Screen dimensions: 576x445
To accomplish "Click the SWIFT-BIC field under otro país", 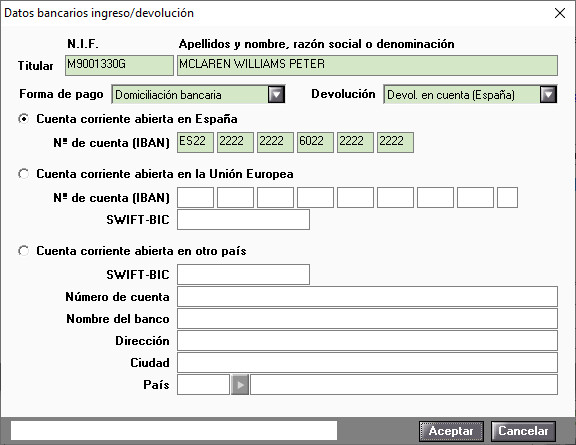I will (244, 274).
